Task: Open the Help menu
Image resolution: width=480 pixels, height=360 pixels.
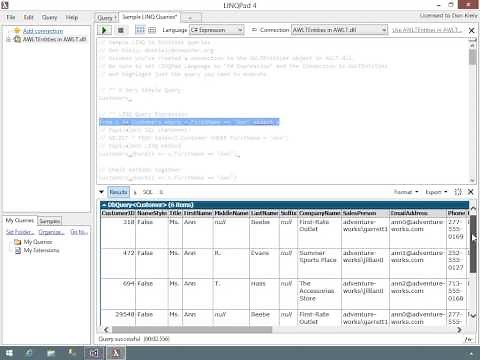Action: (72, 17)
